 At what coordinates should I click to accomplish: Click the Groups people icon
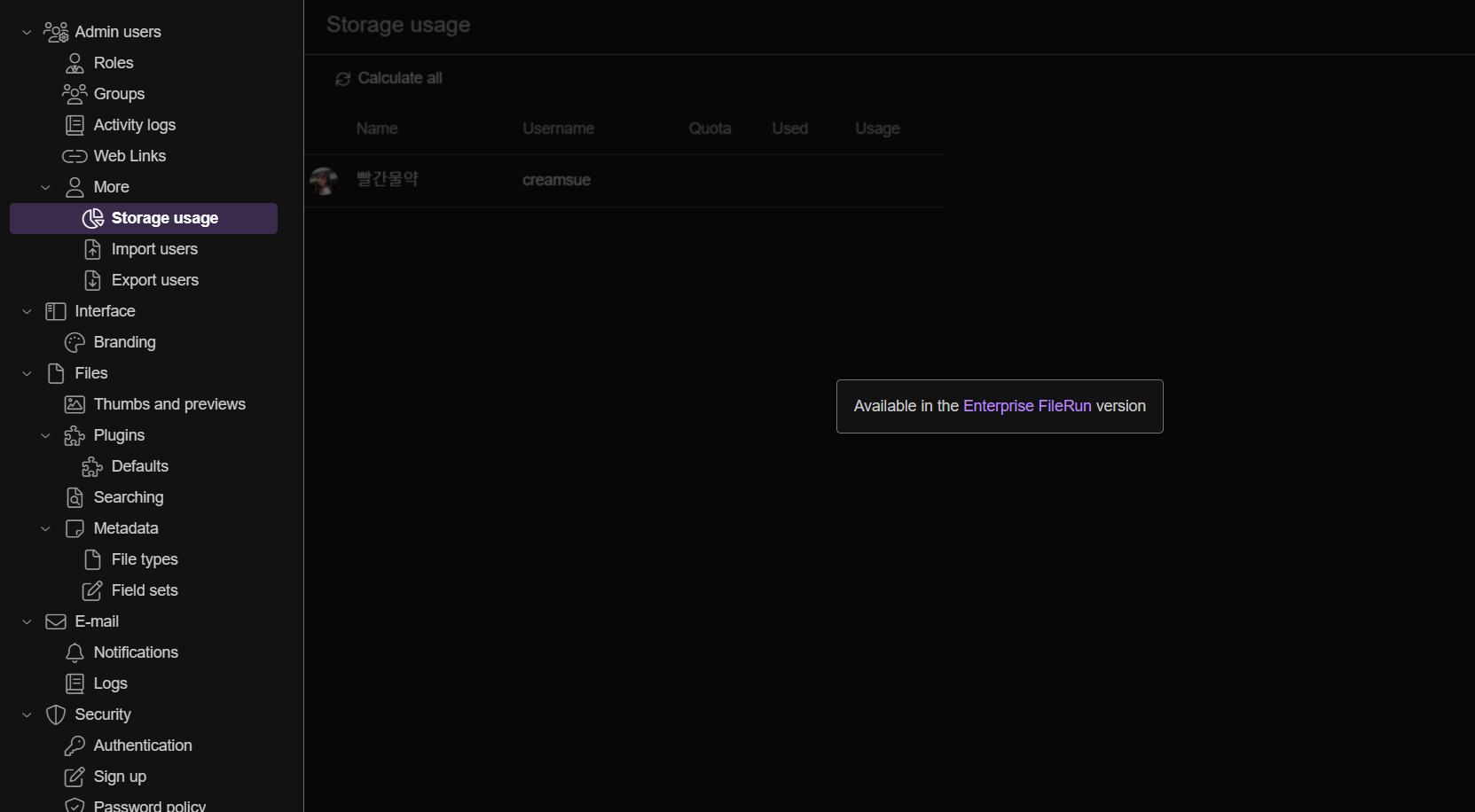pyautogui.click(x=75, y=94)
